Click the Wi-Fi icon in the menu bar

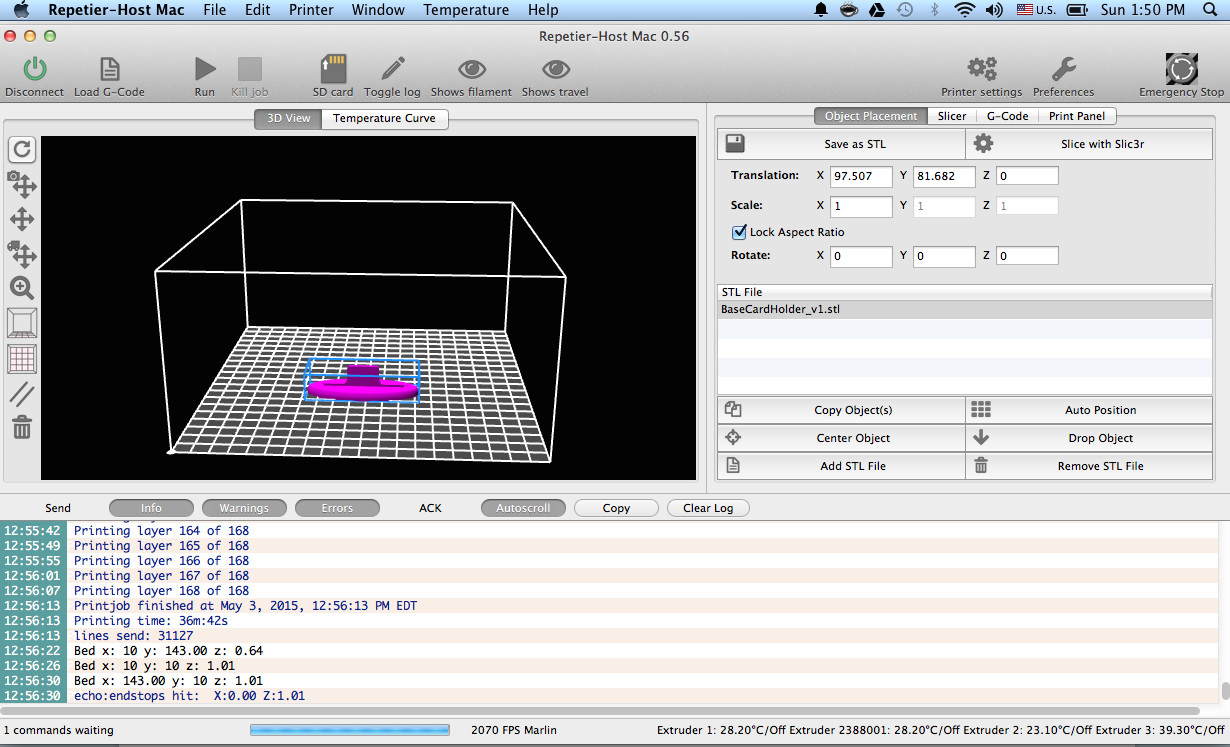coord(964,10)
